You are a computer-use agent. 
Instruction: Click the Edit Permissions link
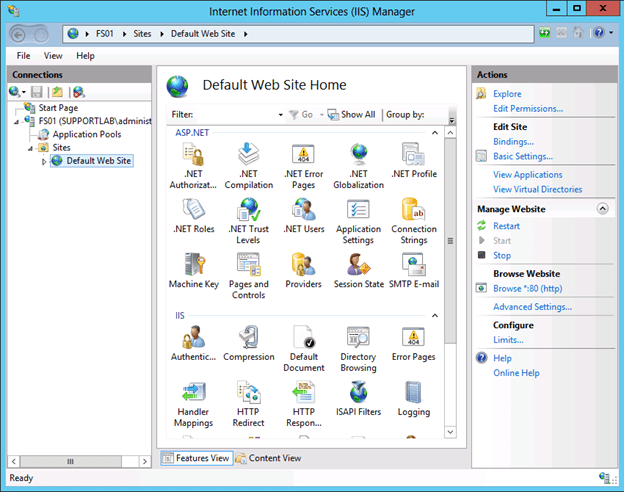point(528,109)
